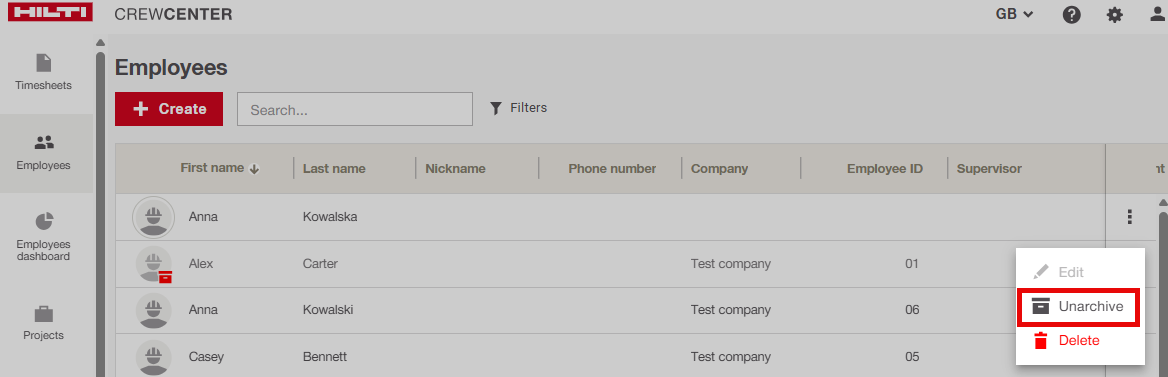Open the Filters option
Screen dimensions: 1168x377
pos(518,108)
